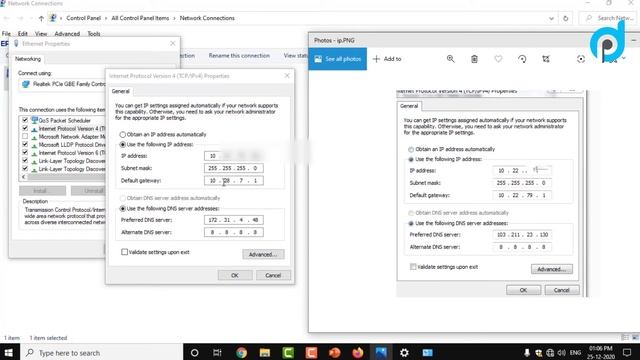Click Cancel in IPv4 Properties dialog

coord(273,275)
